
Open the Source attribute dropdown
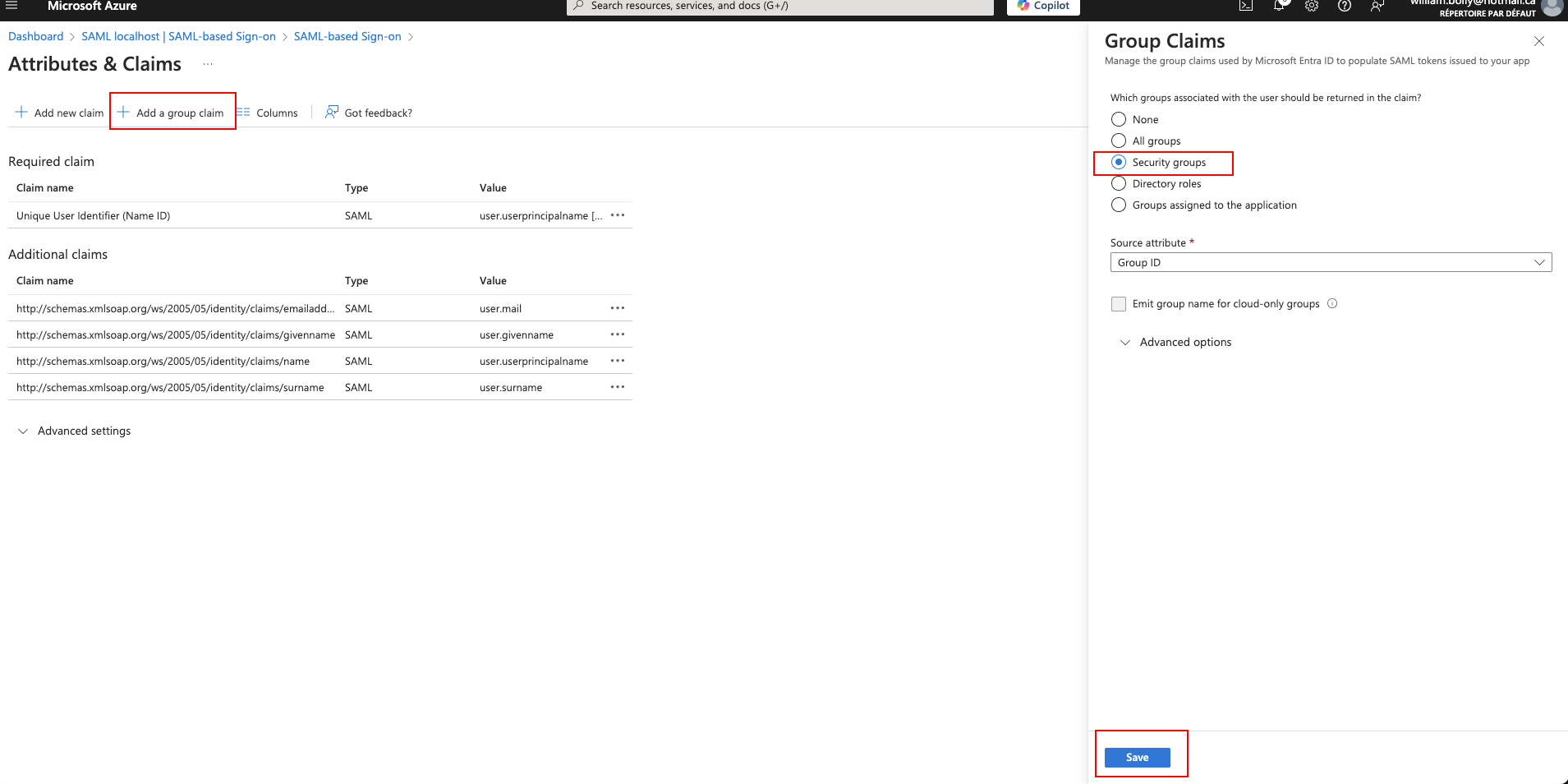pyautogui.click(x=1331, y=262)
